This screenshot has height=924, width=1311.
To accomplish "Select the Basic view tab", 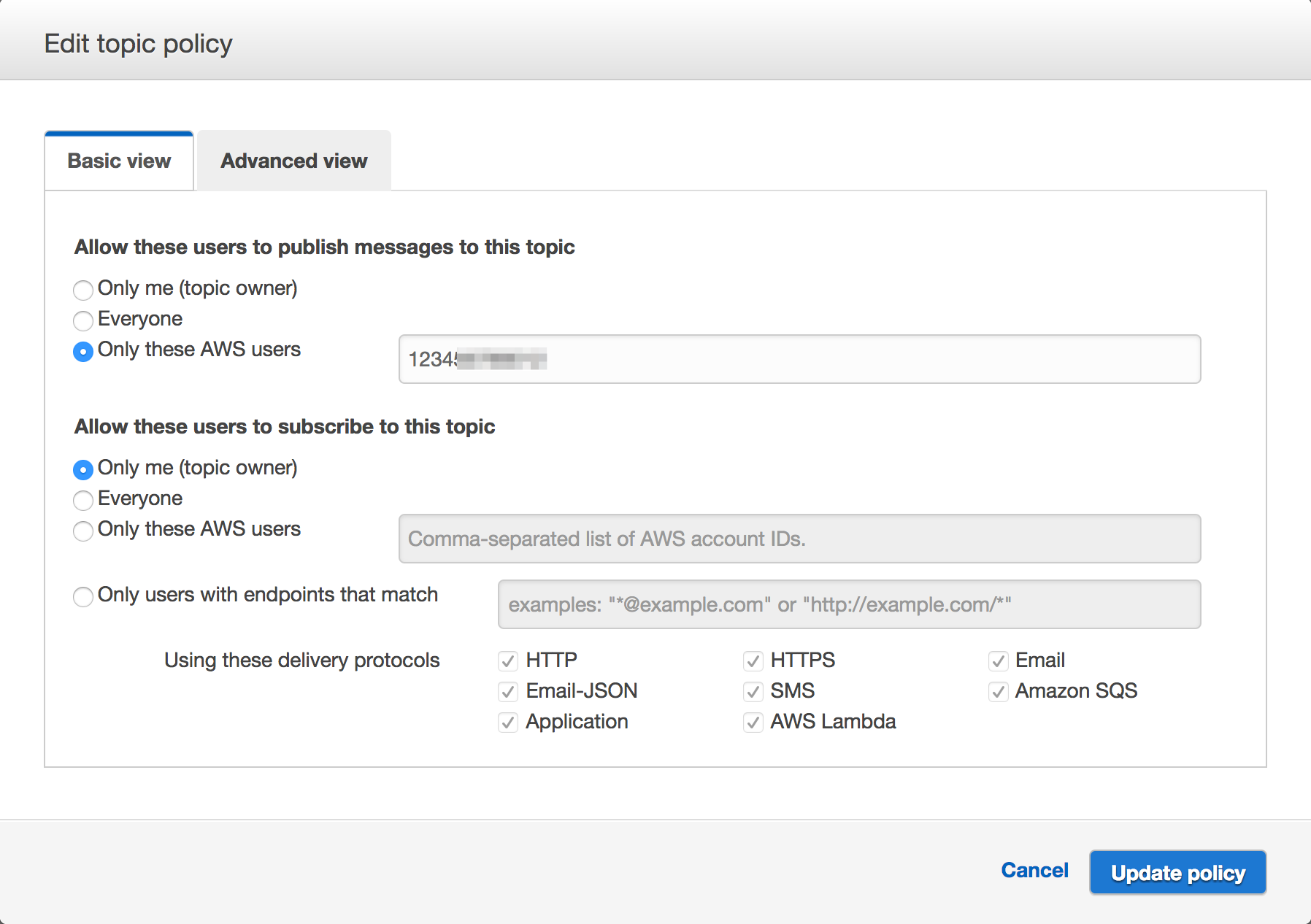I will tap(119, 161).
